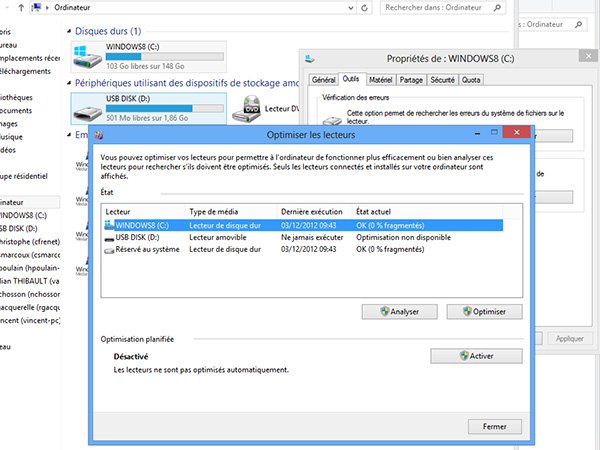The height and width of the screenshot is (450, 600).
Task: Click the Type de média column header
Action: click(x=232, y=212)
